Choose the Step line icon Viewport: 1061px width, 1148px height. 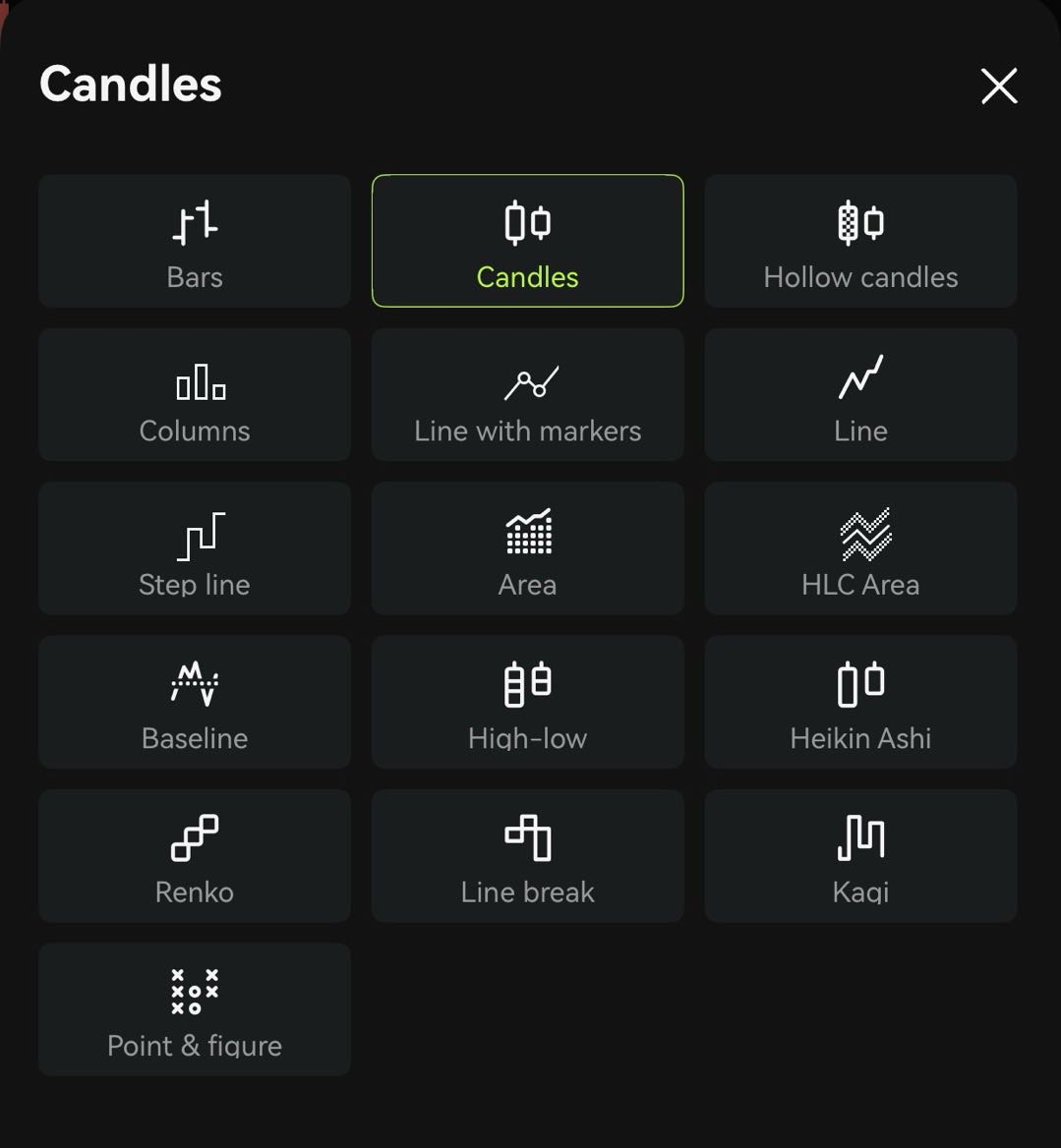202,536
